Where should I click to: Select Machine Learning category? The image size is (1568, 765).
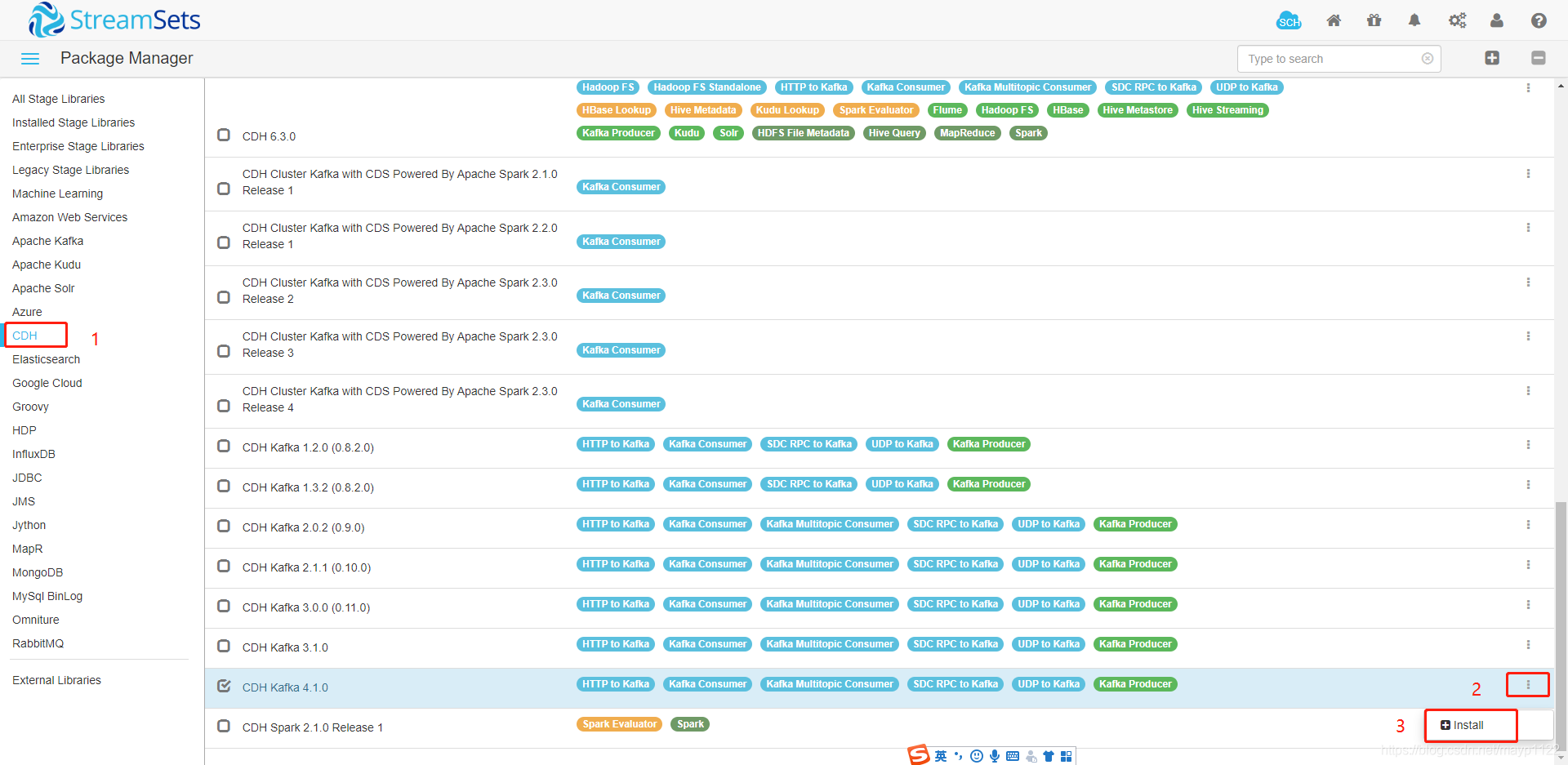pos(57,193)
